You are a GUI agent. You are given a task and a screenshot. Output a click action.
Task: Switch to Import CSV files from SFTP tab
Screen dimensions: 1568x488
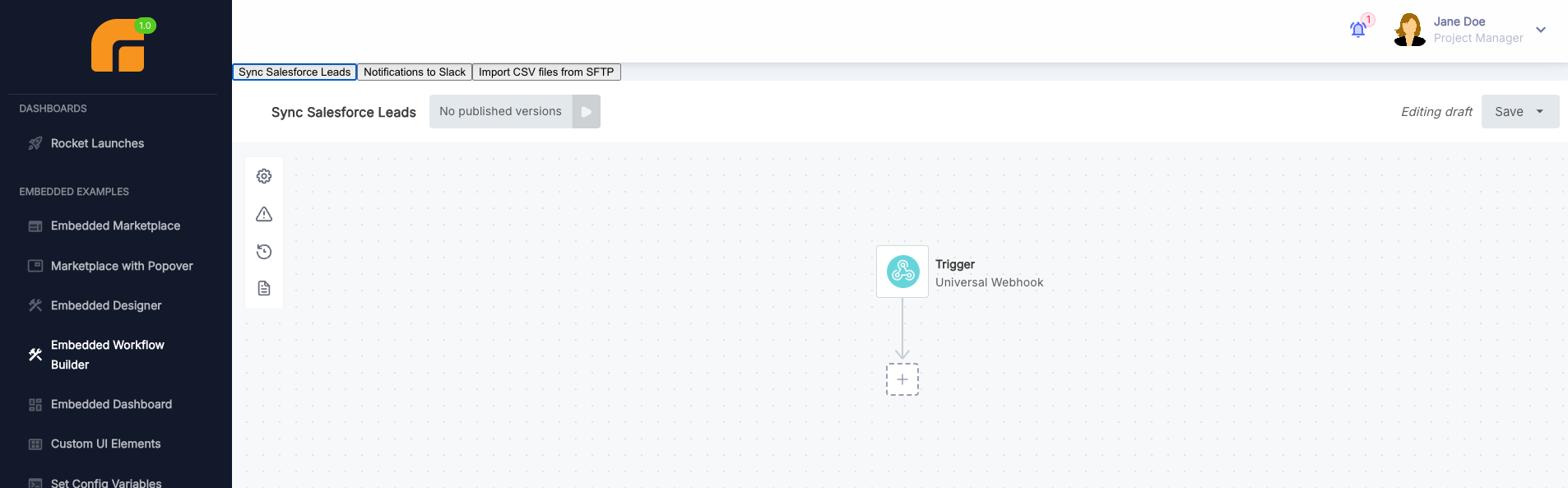(546, 72)
